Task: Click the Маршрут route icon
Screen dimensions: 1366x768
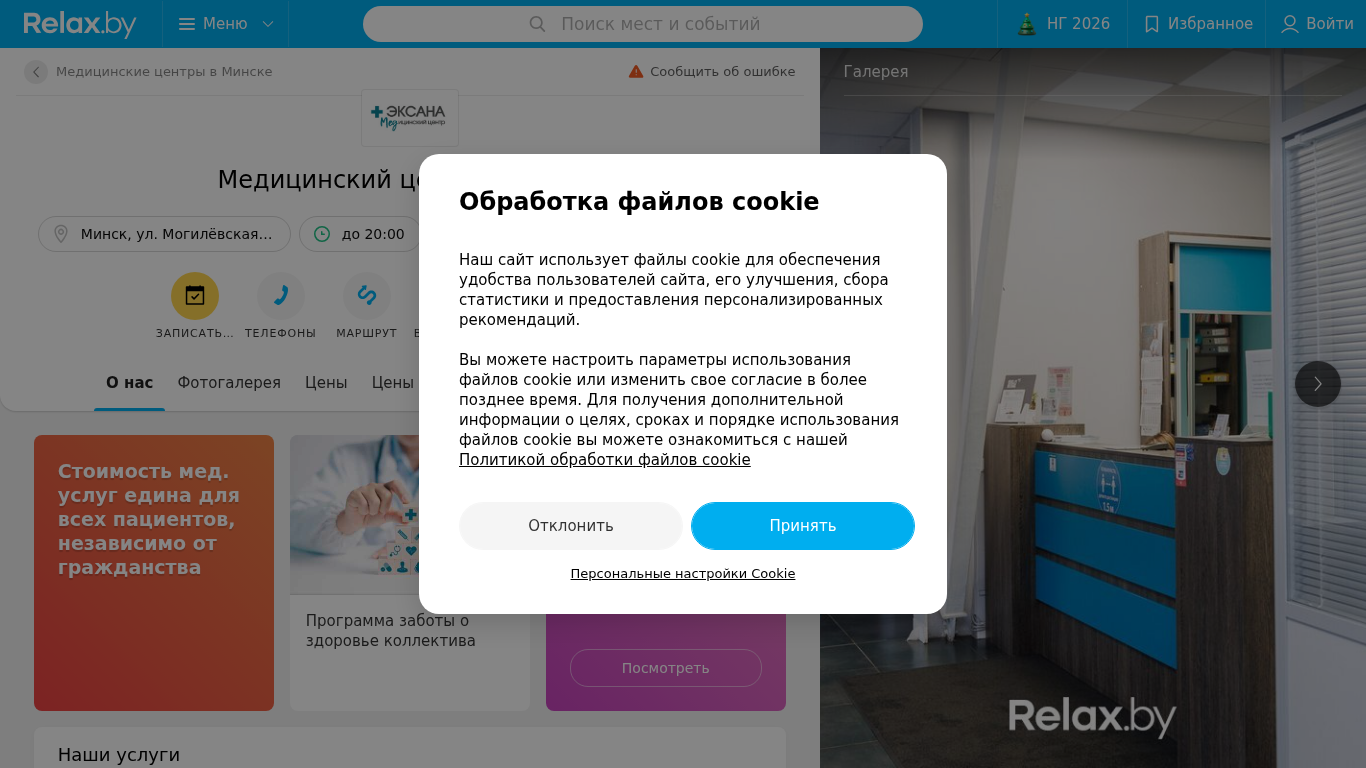Action: (x=367, y=296)
